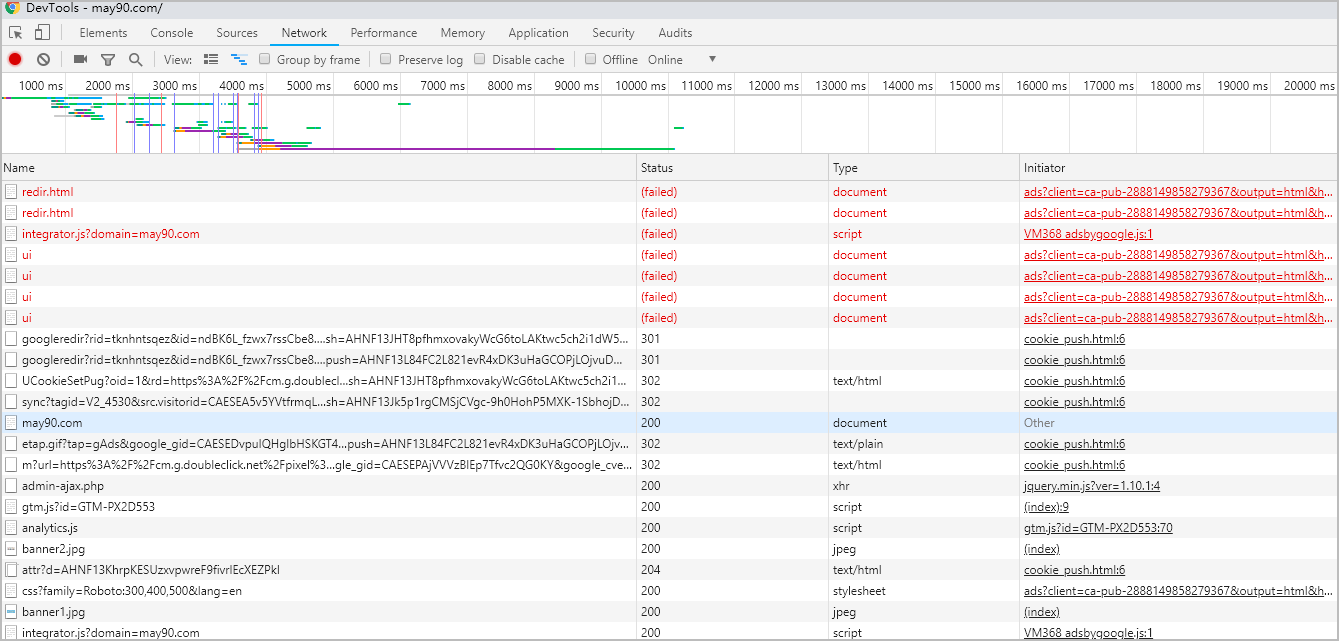Screen dimensions: 1339x641
Task: Open the Online throttling dropdown
Action: (682, 60)
